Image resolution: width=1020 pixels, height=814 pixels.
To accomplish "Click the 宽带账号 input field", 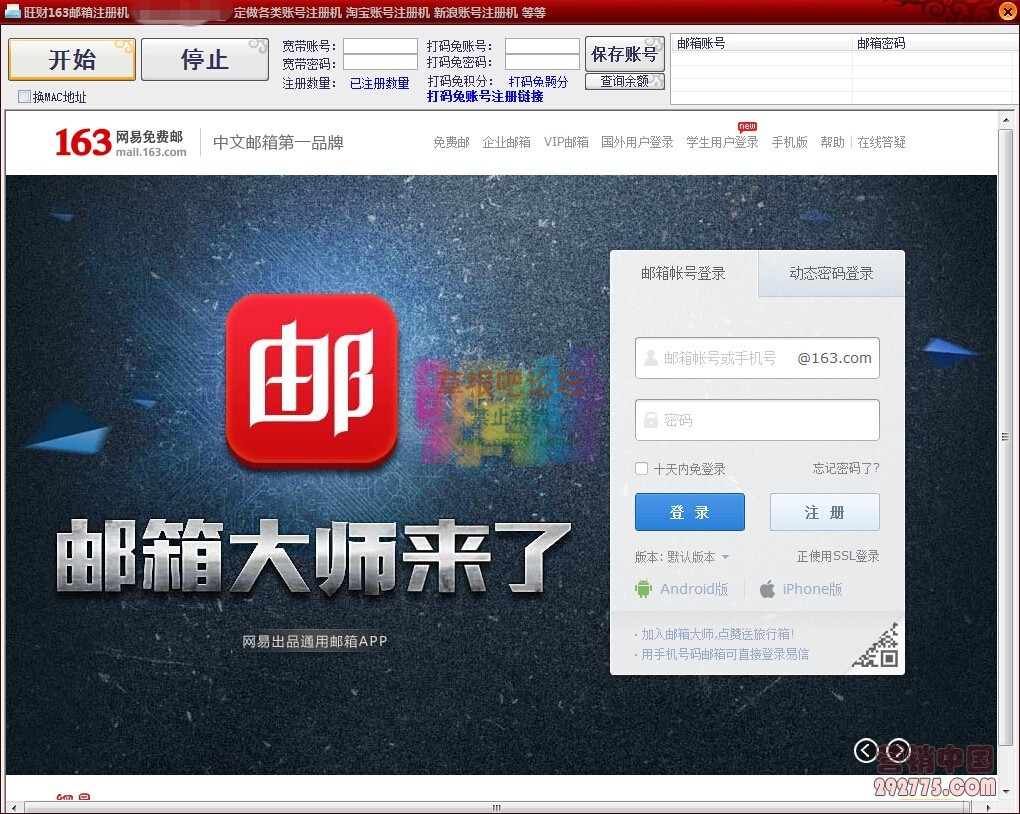I will (x=380, y=46).
